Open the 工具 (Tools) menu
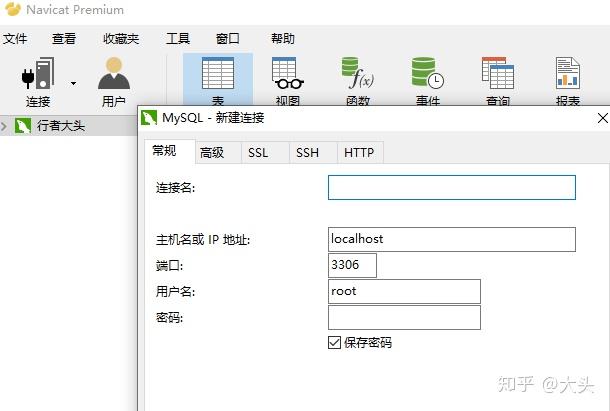610x411 pixels. pos(178,39)
